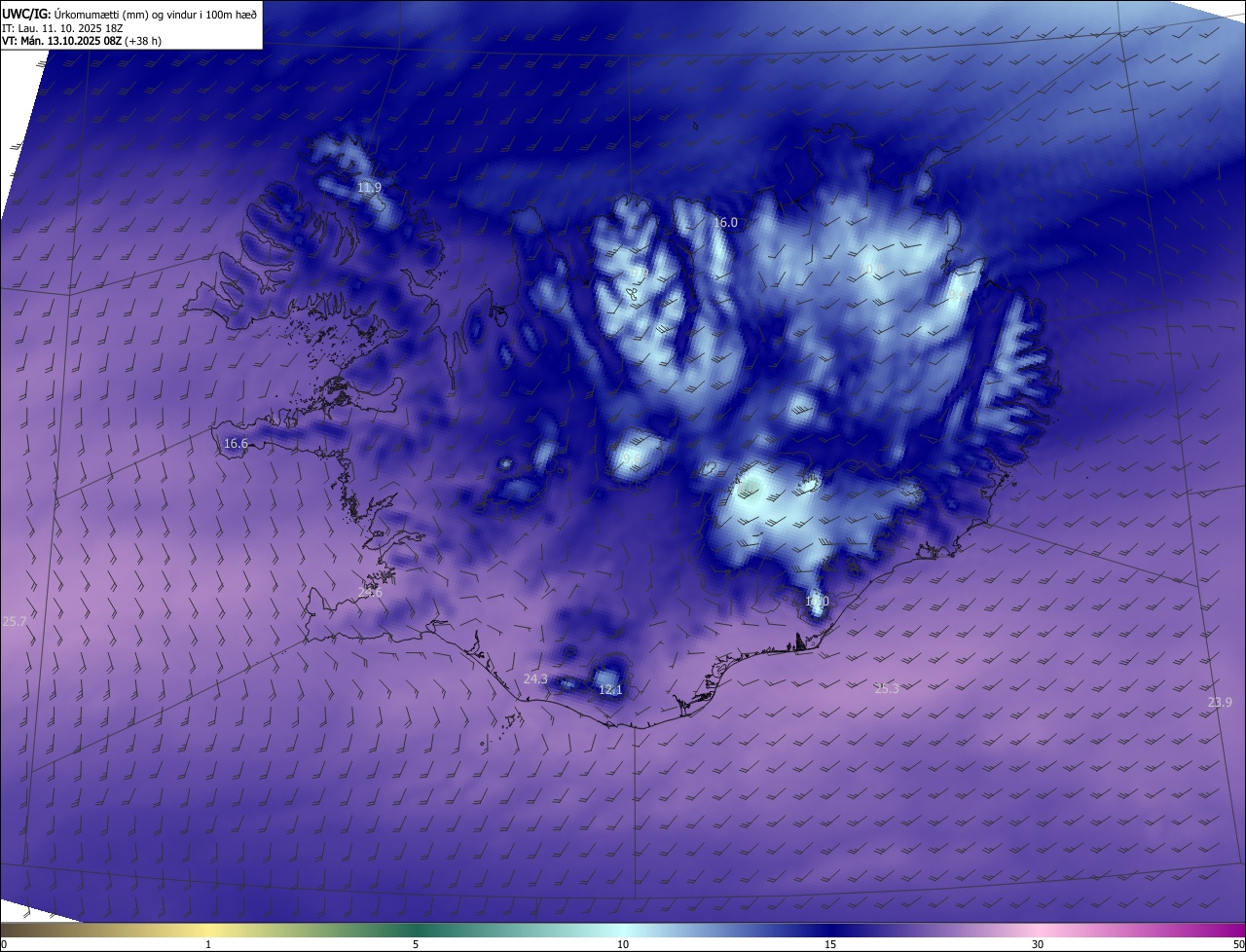This screenshot has width=1246, height=952.
Task: Click the 12.1 value on the map
Action: pyautogui.click(x=610, y=689)
